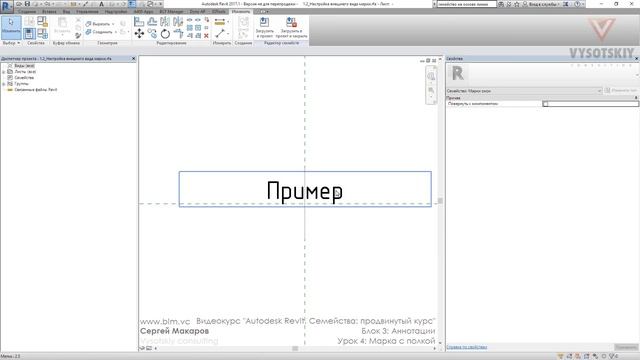Open the Надстройки ribbon tab
This screenshot has height=360, width=640.
[x=116, y=11]
